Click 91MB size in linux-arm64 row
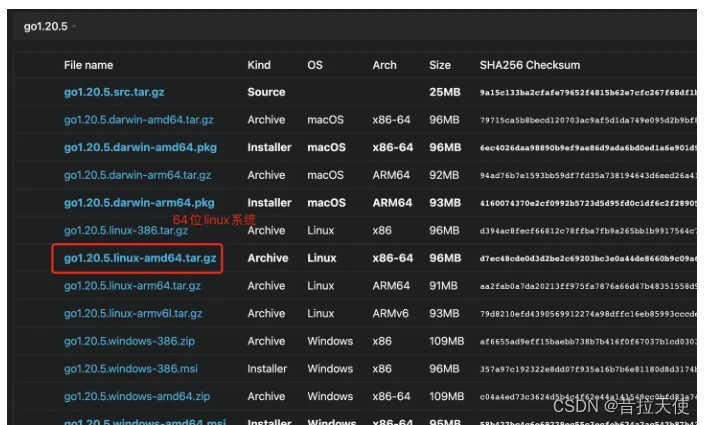The image size is (706, 425). click(x=443, y=286)
